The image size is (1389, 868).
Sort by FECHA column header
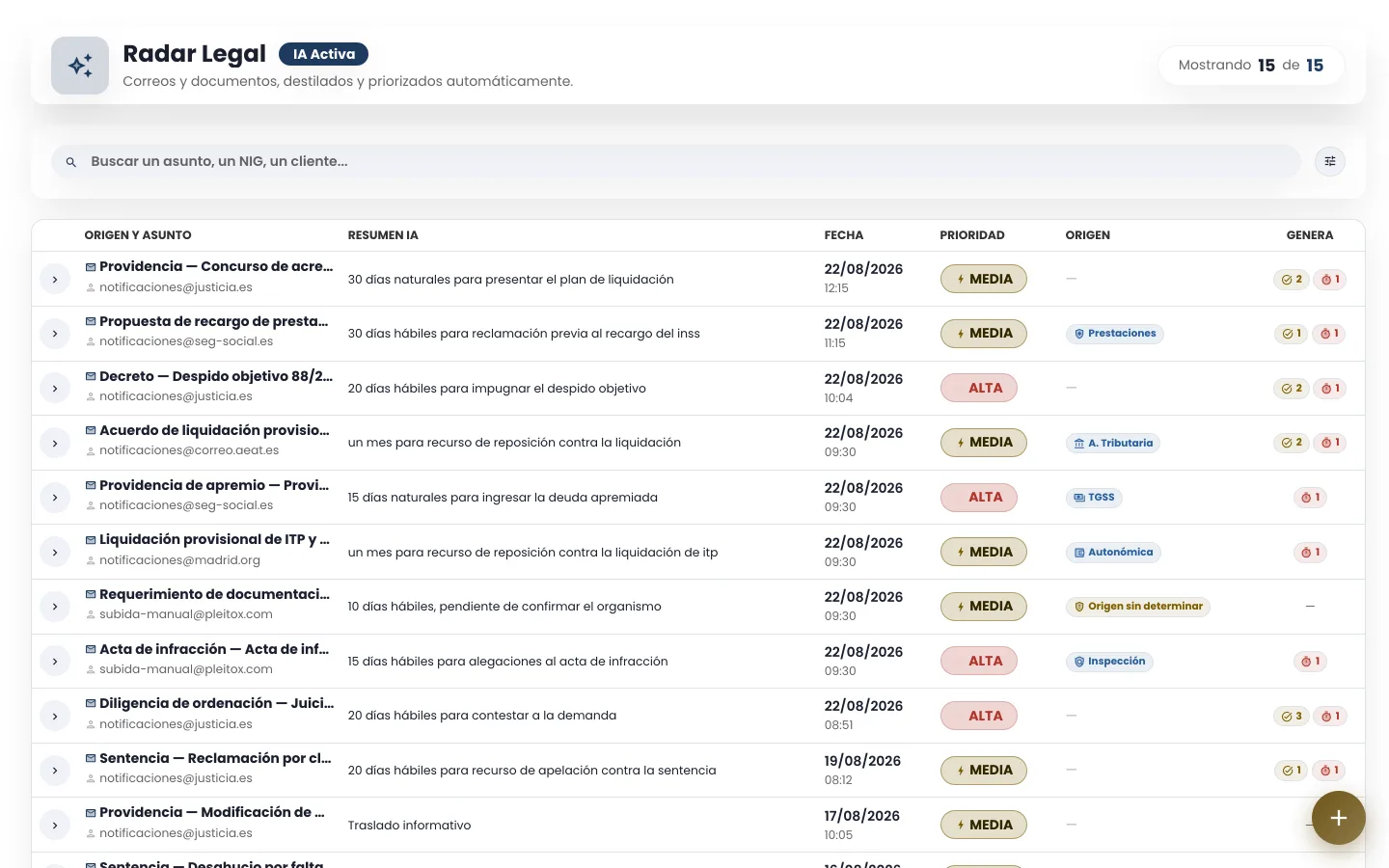[844, 235]
